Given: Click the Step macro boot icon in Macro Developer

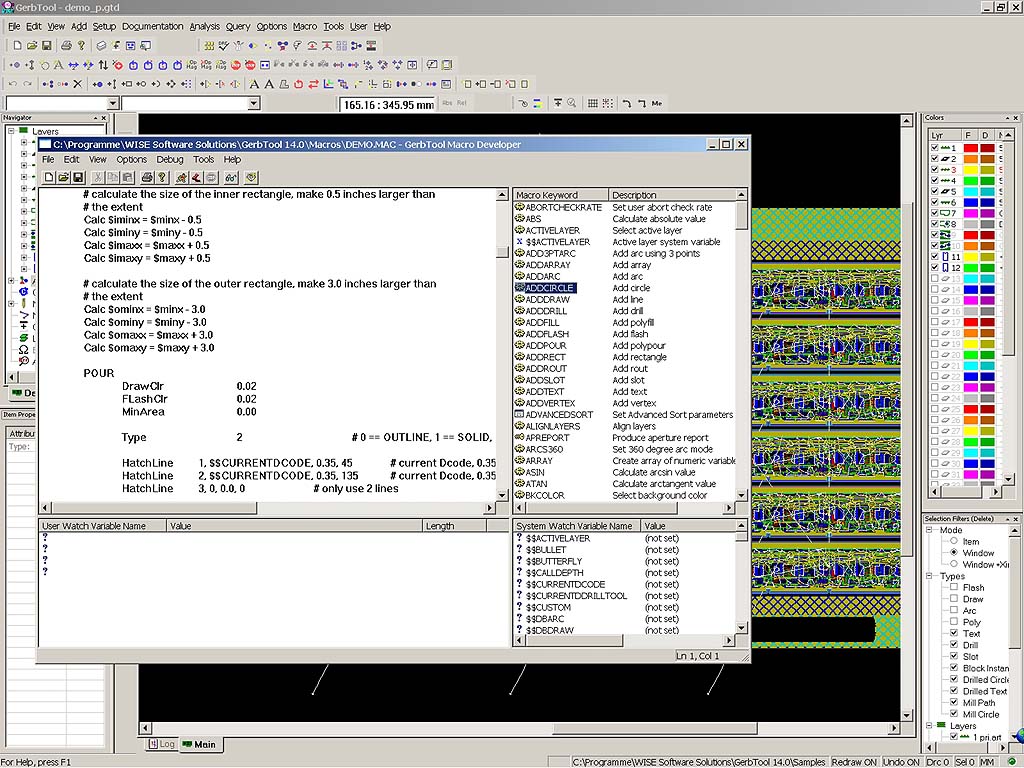Looking at the screenshot, I should pyautogui.click(x=195, y=178).
